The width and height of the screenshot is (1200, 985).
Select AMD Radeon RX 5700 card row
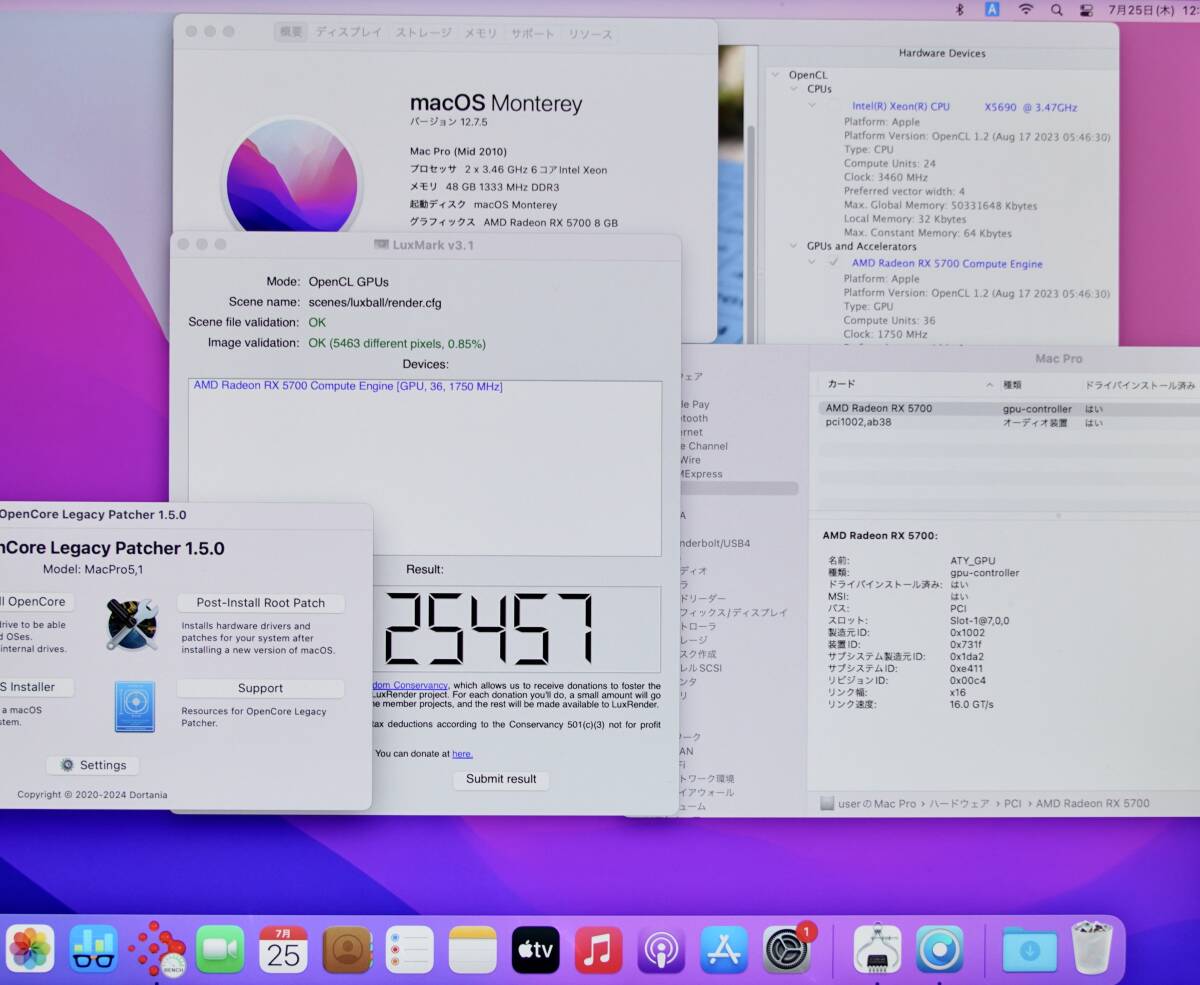tap(1008, 408)
